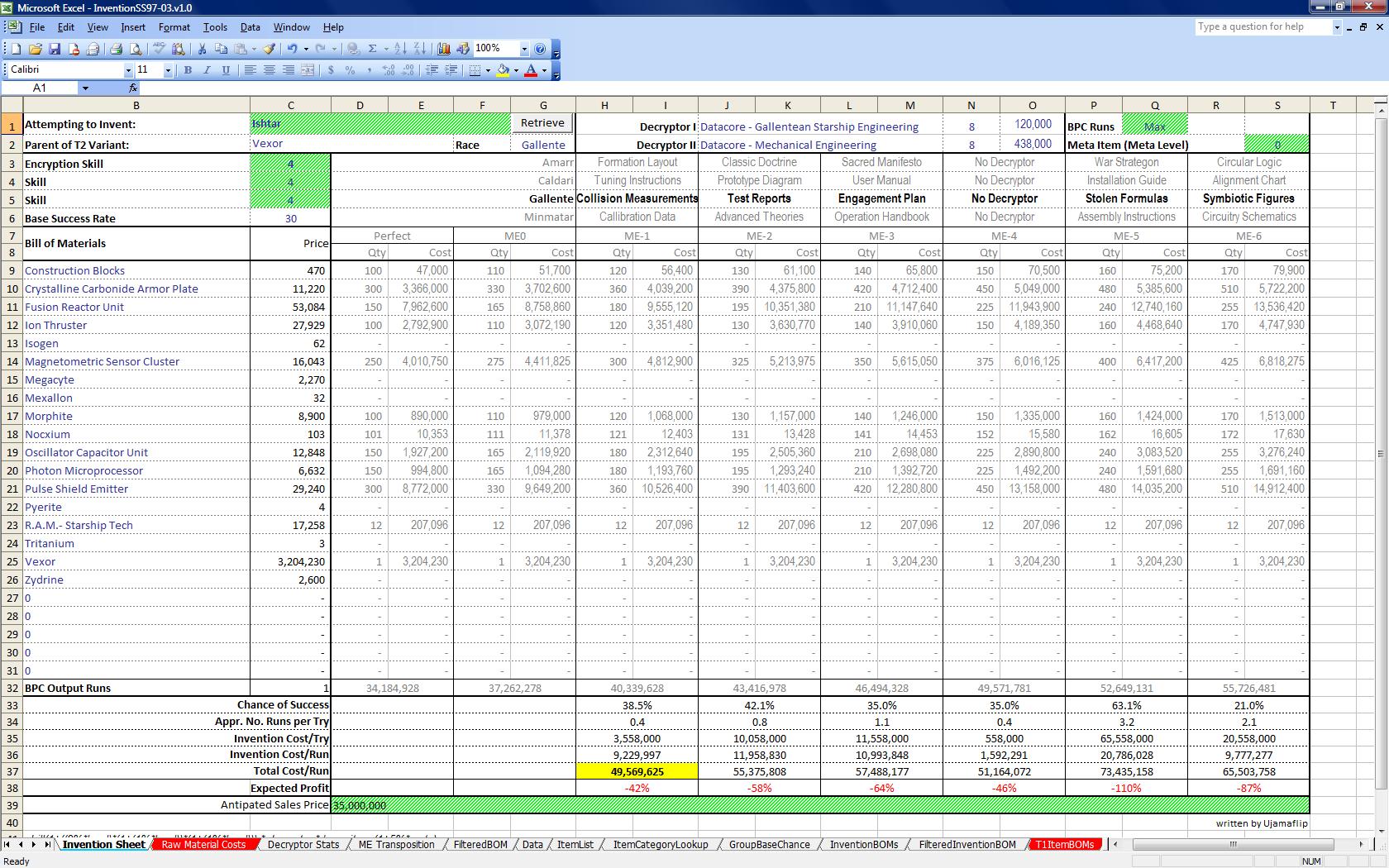Image resolution: width=1389 pixels, height=868 pixels.
Task: Copy the selected cells
Action: [222, 49]
